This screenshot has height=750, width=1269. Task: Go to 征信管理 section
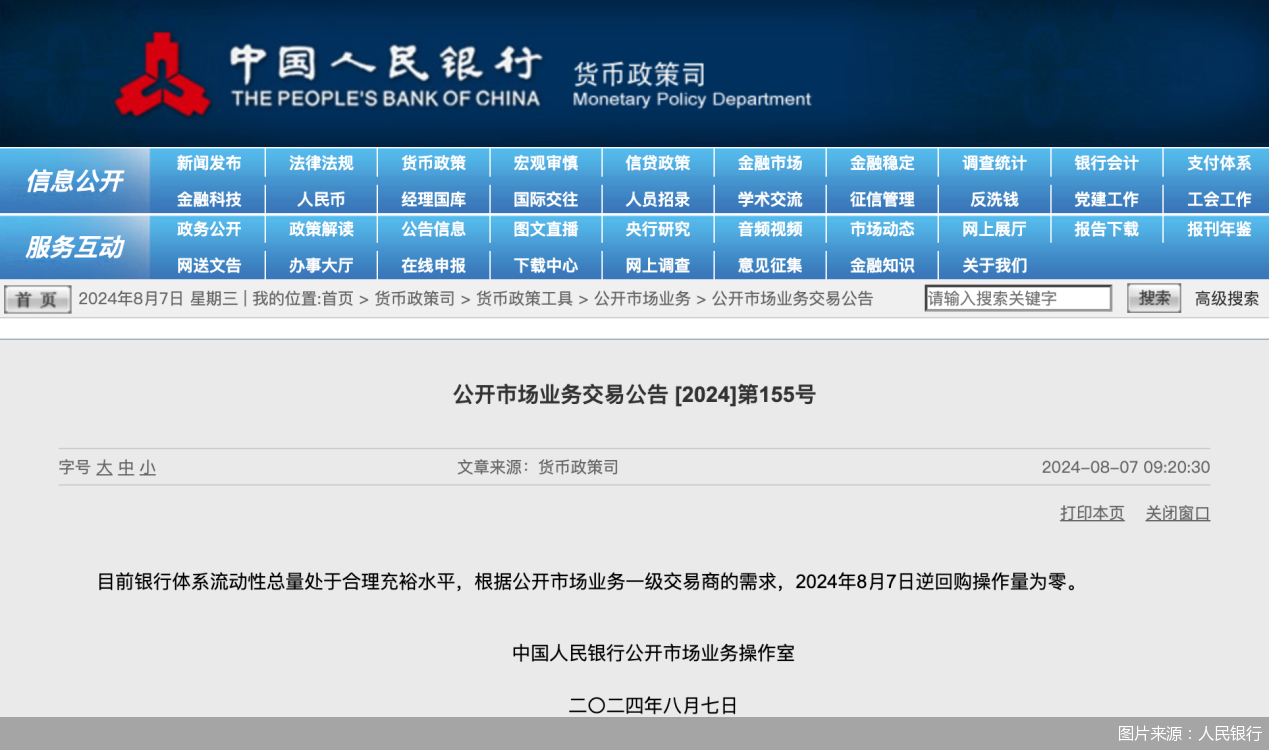[x=882, y=199]
